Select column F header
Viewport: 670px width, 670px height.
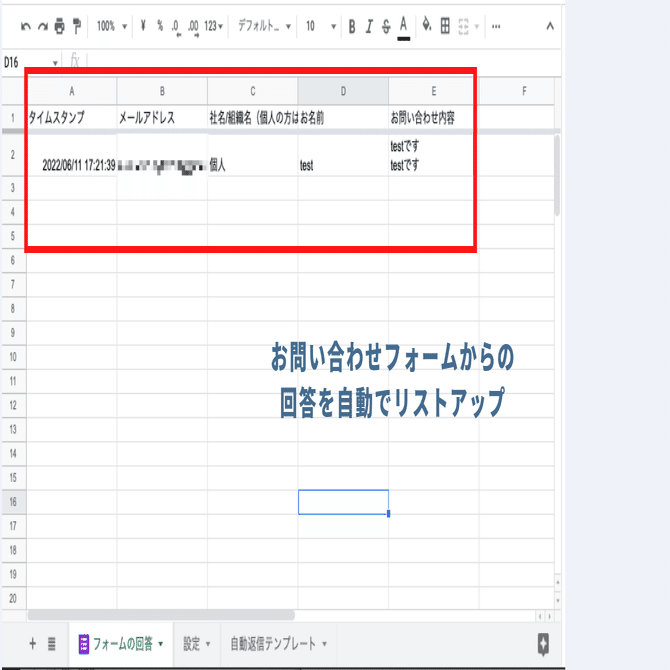pyautogui.click(x=517, y=91)
